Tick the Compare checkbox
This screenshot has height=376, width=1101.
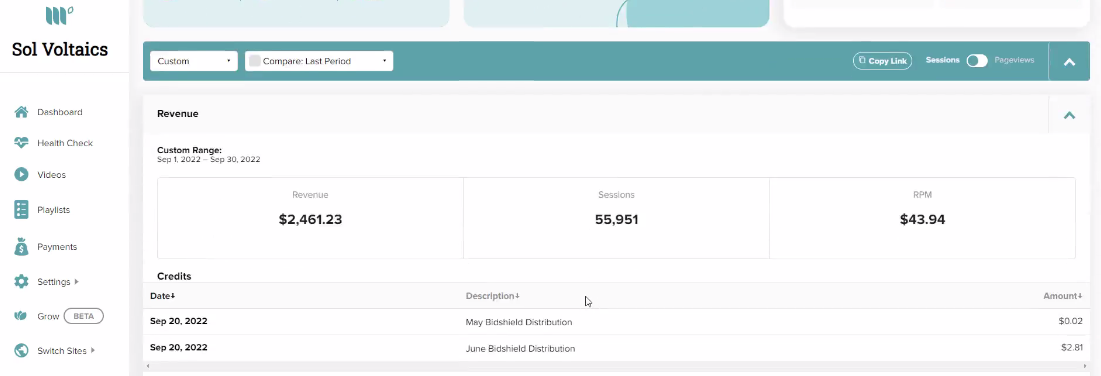255,61
